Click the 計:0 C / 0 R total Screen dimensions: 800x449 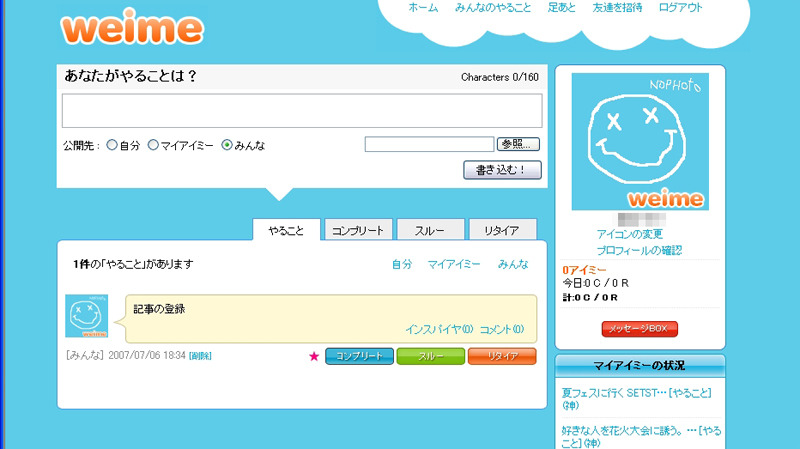(x=590, y=297)
